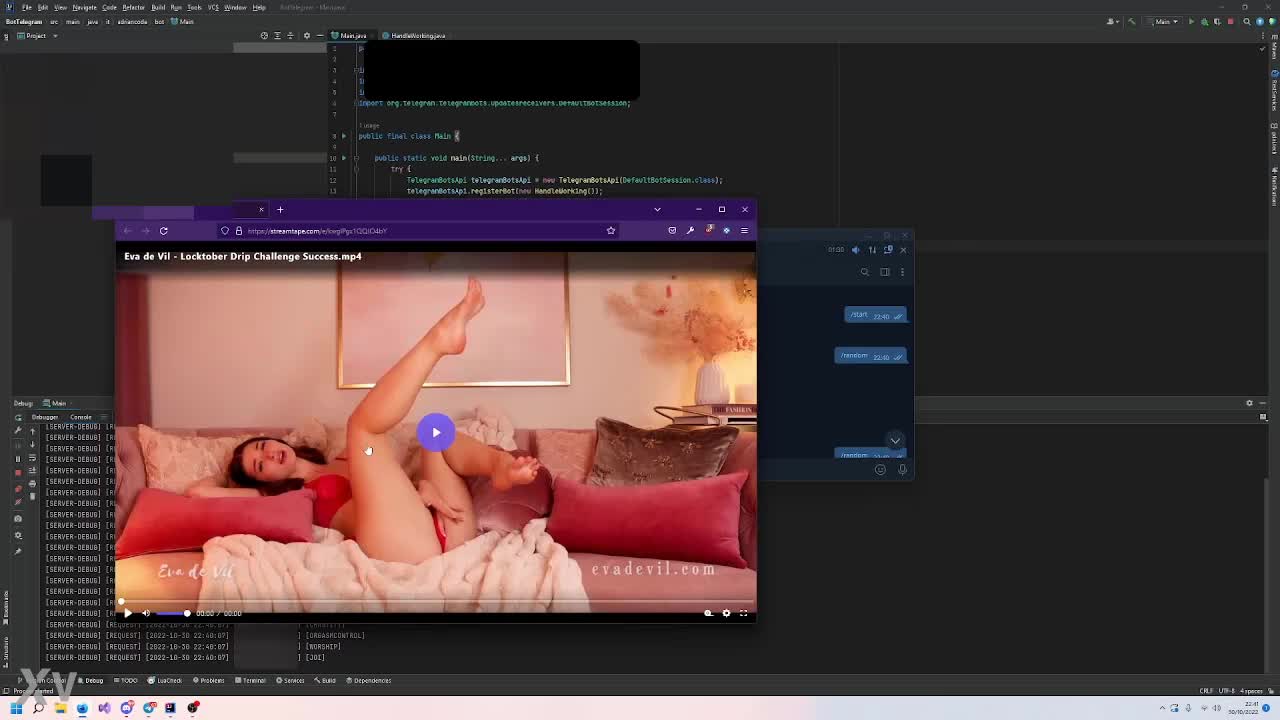Open the browser list-all-tabs chevron
The width and height of the screenshot is (1280, 720).
[x=657, y=209]
